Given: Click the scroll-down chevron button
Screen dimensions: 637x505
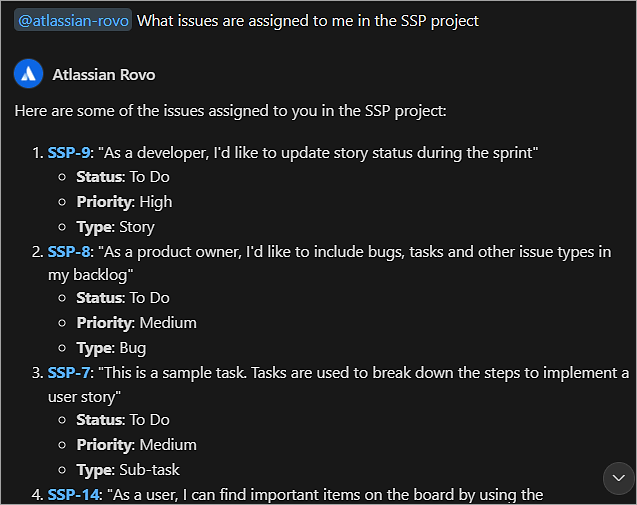Looking at the screenshot, I should point(619,479).
